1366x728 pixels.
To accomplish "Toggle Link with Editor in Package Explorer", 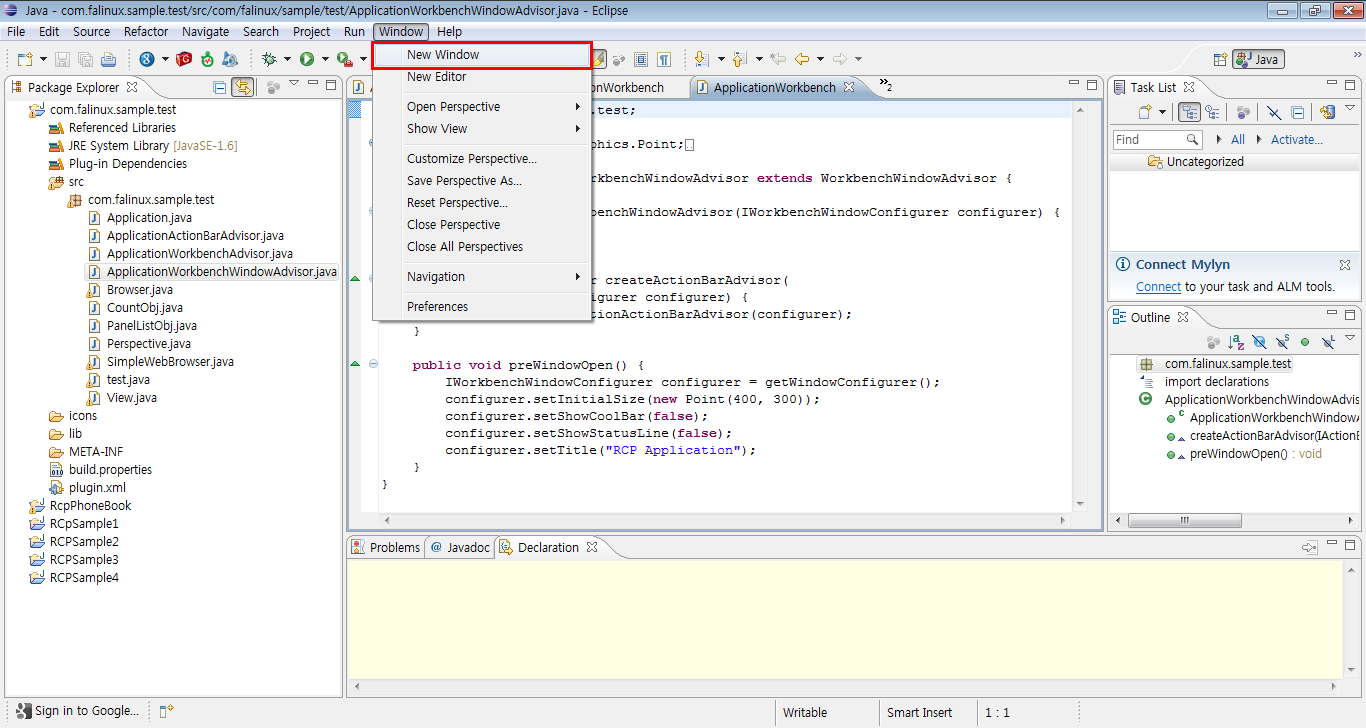I will (242, 87).
